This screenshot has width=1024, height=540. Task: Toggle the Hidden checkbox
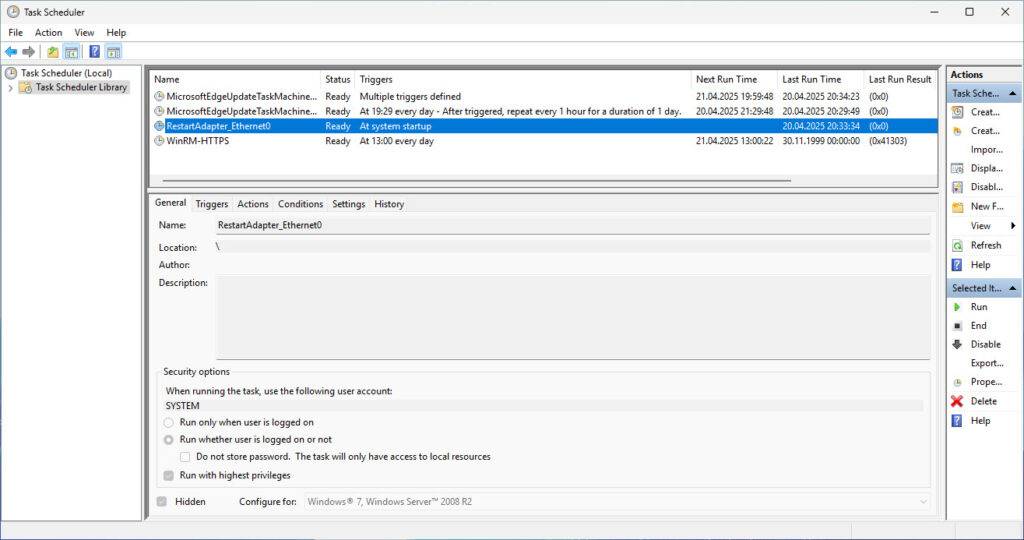[x=161, y=501]
